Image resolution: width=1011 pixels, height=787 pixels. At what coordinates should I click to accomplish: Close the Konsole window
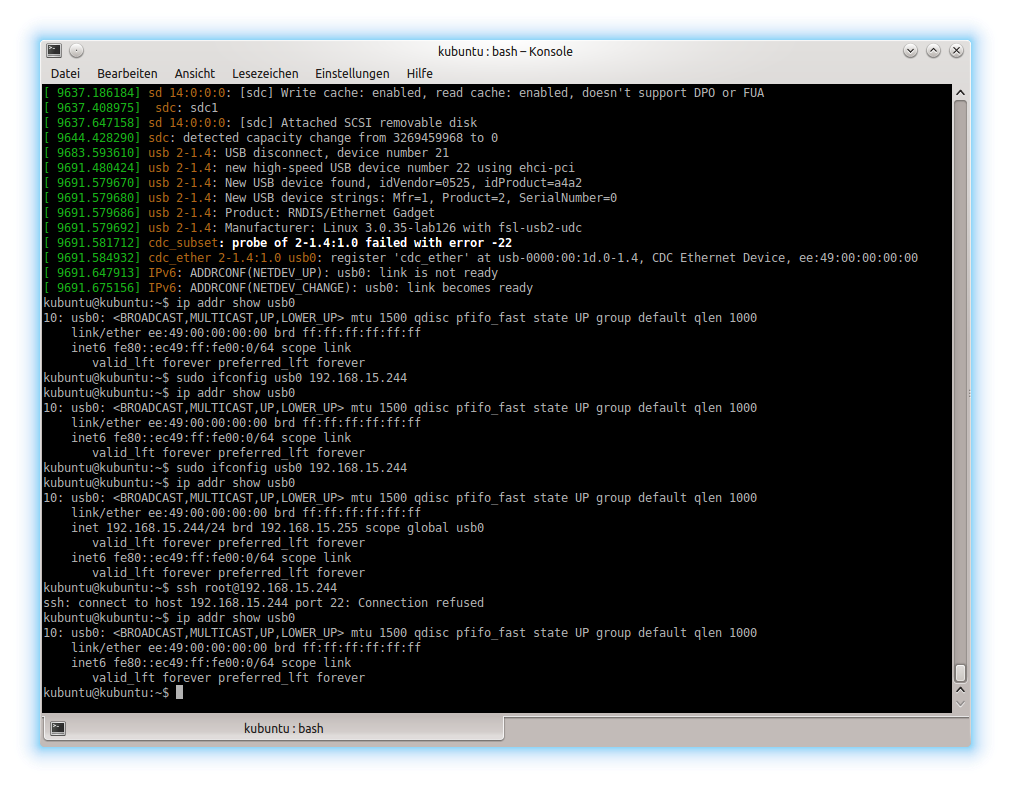[x=956, y=50]
